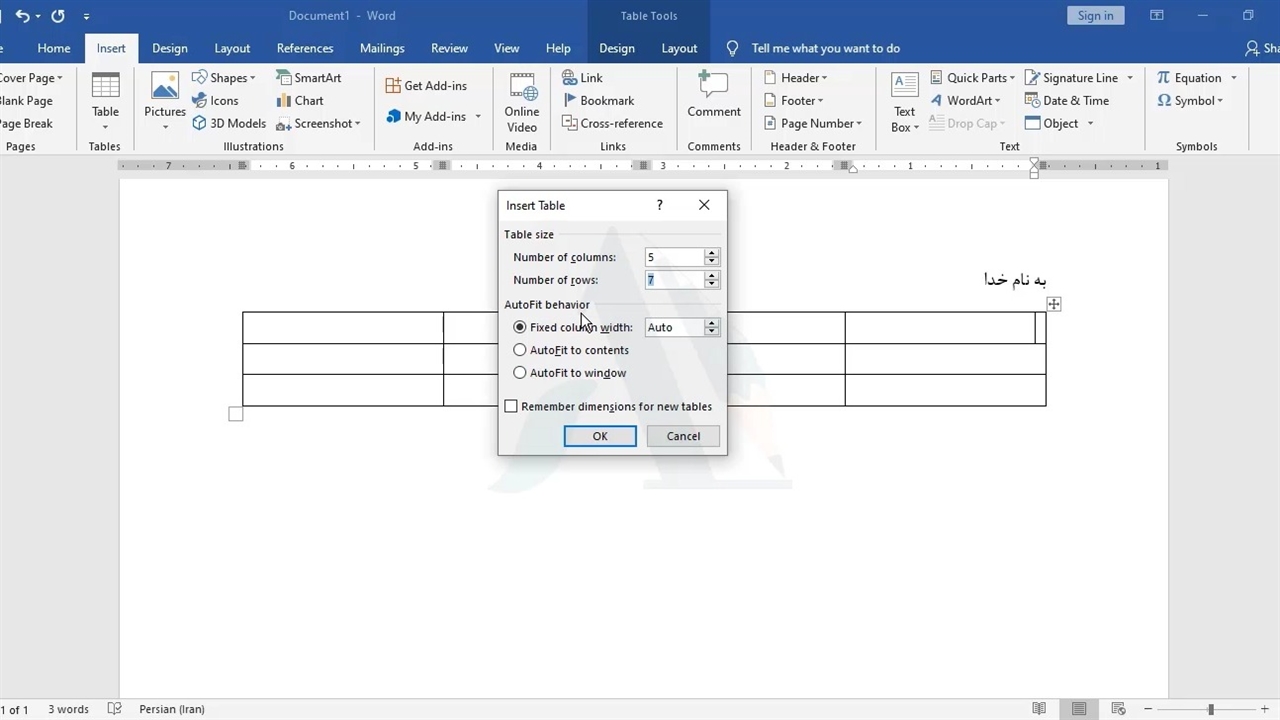The height and width of the screenshot is (720, 1280).
Task: Expand the Shapes dropdown
Action: (225, 78)
